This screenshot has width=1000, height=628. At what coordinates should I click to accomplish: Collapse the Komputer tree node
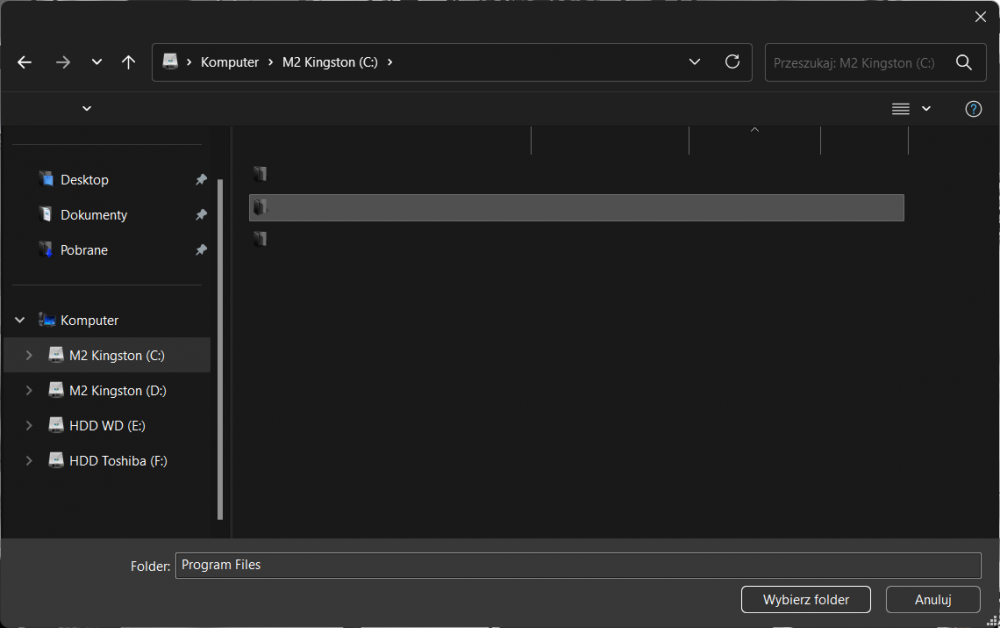point(20,321)
